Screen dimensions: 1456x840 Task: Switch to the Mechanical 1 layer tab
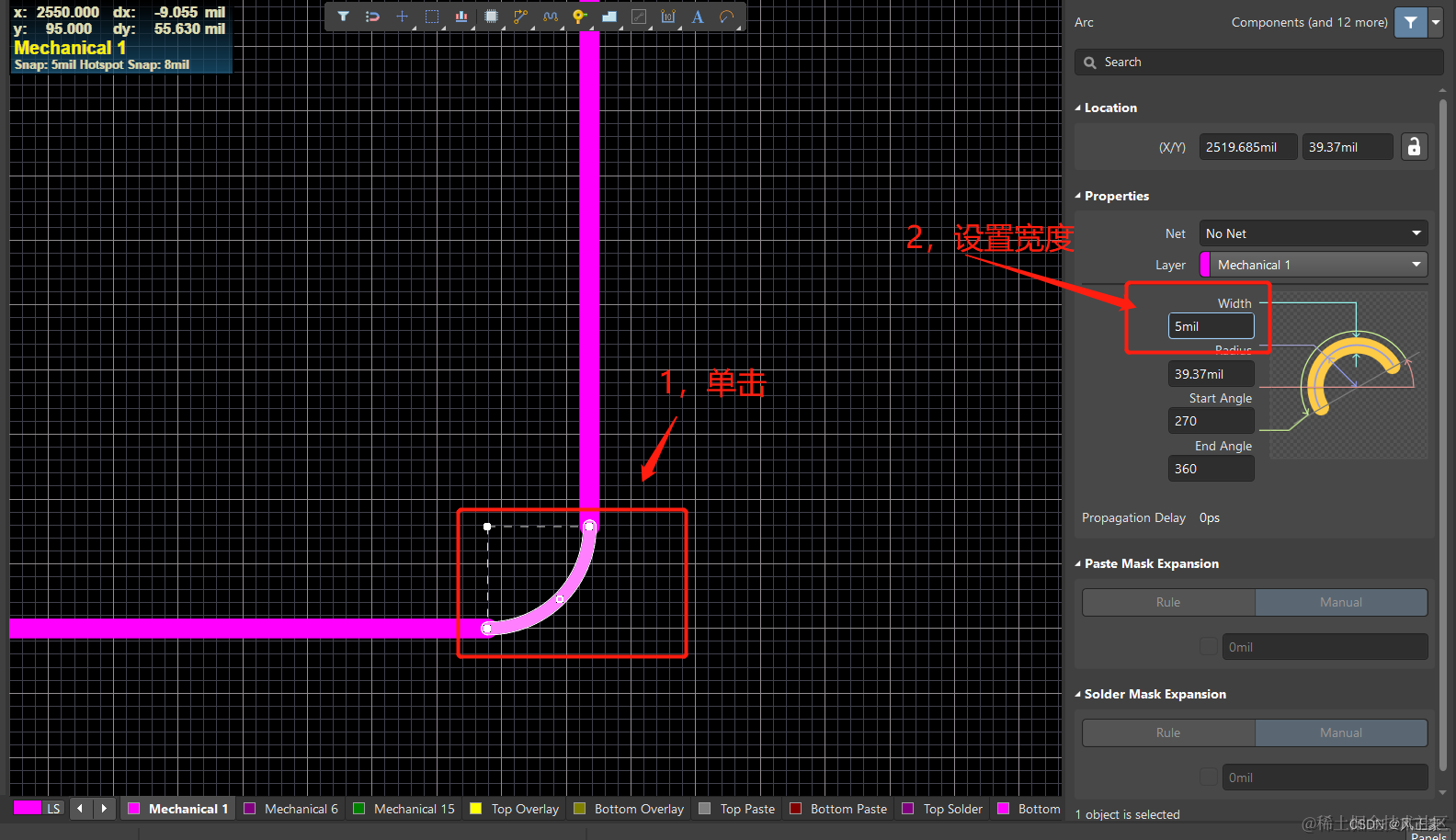pos(178,809)
